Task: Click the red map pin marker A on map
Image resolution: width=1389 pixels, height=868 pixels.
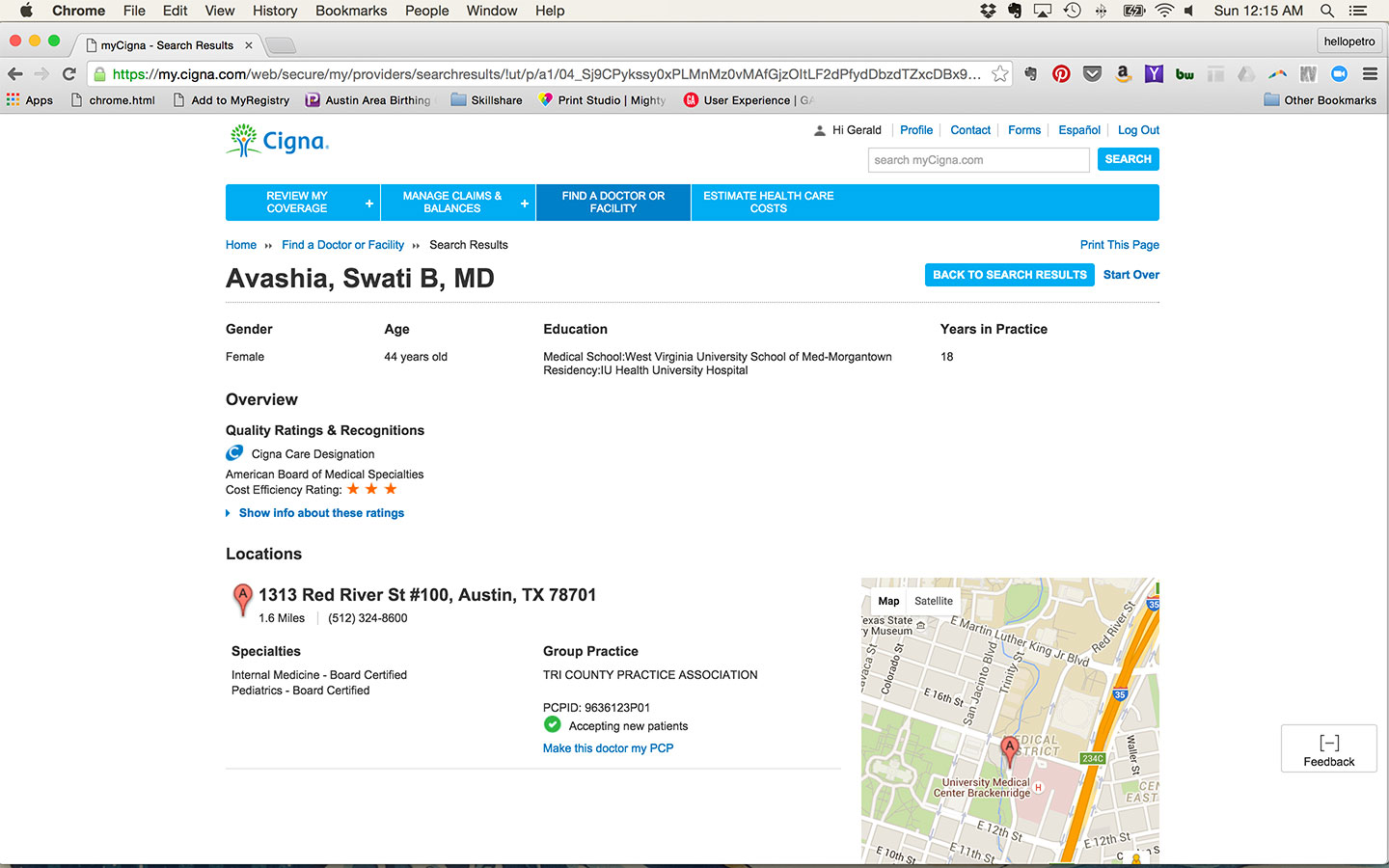Action: pos(1010,750)
